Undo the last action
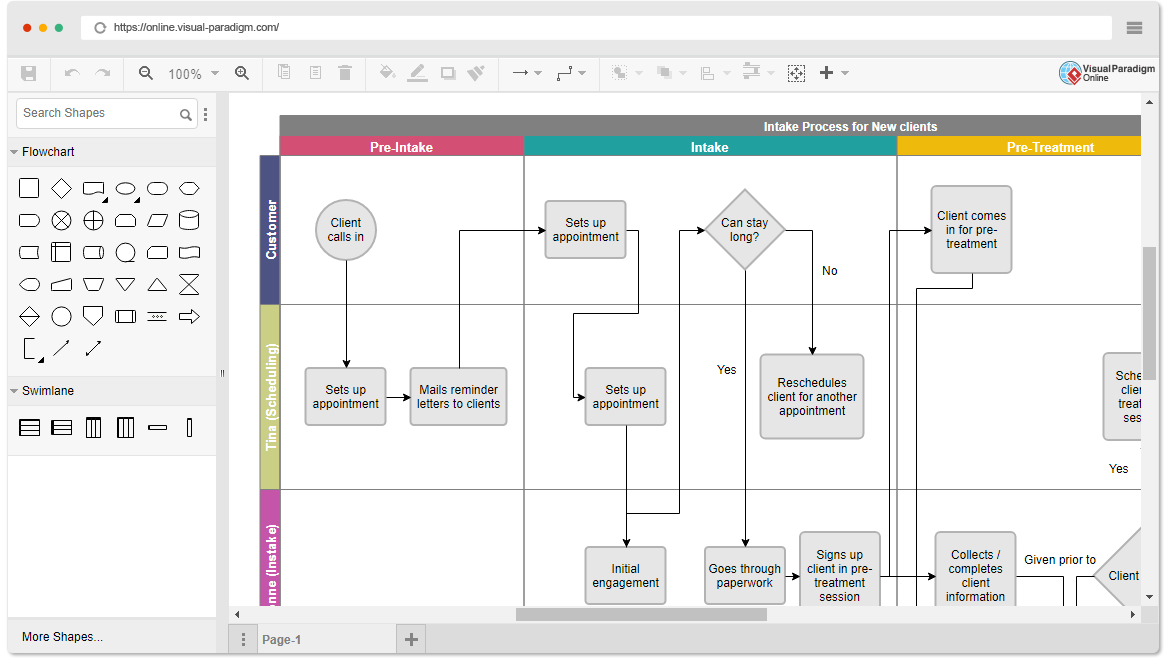The image size is (1170, 665). [x=72, y=73]
